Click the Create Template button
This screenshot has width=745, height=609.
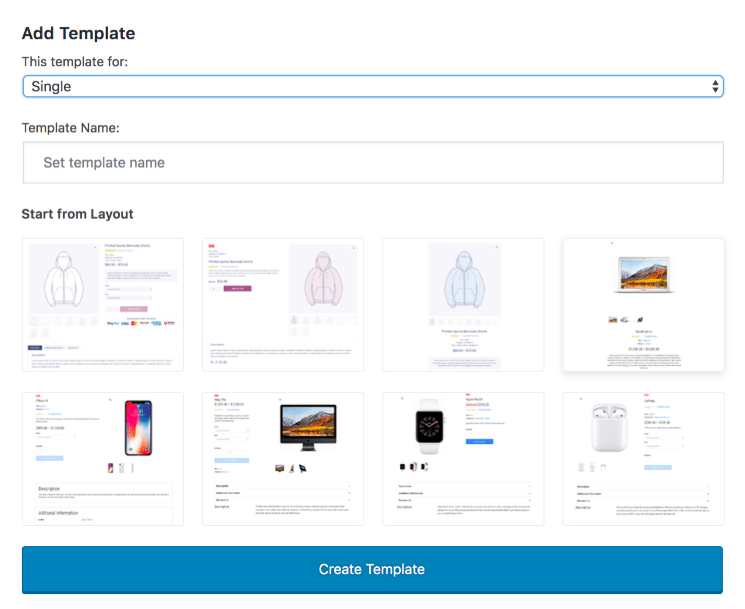(x=372, y=569)
